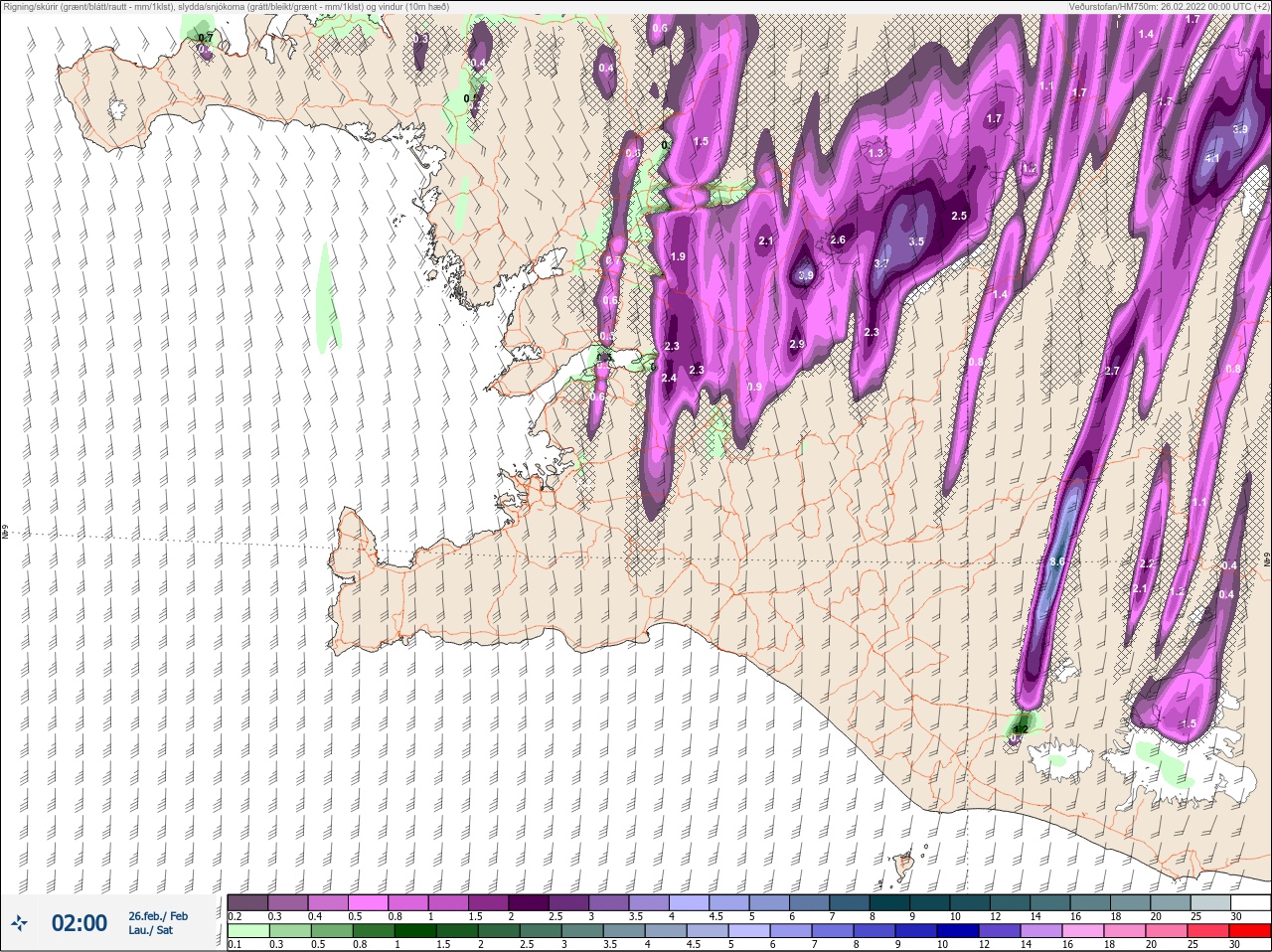This screenshot has width=1272, height=952.
Task: Select the darkest green swatch labeled 1 in the lower legend
Action: tap(413, 932)
